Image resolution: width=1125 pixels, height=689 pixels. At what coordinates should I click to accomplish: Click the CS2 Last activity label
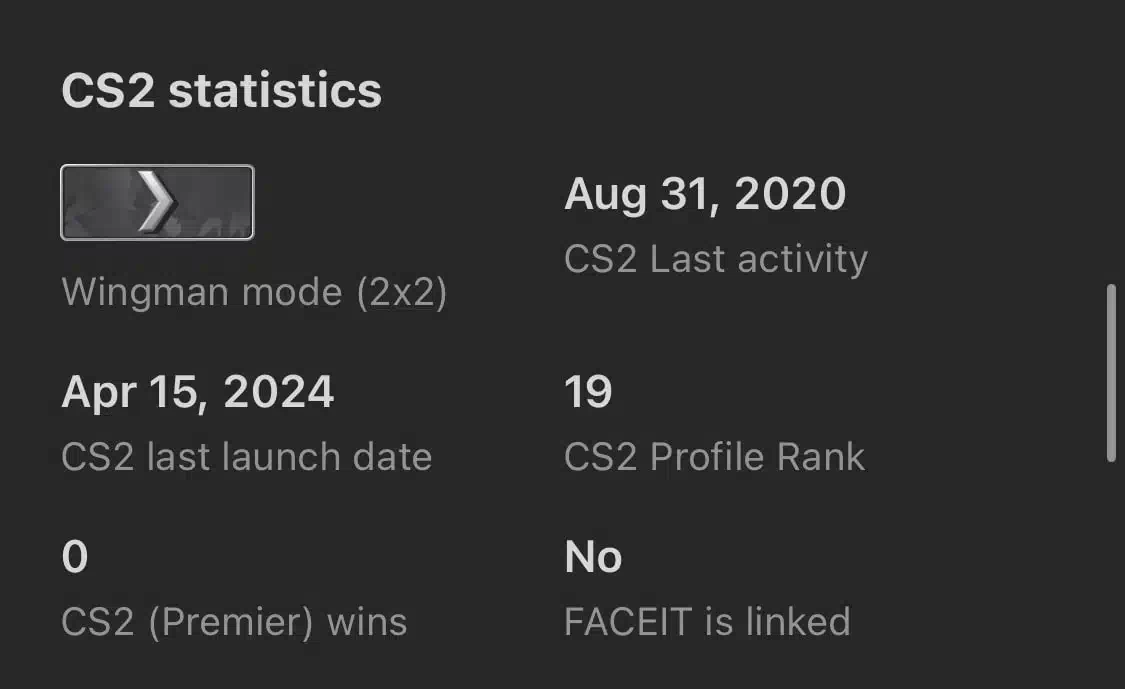click(716, 258)
